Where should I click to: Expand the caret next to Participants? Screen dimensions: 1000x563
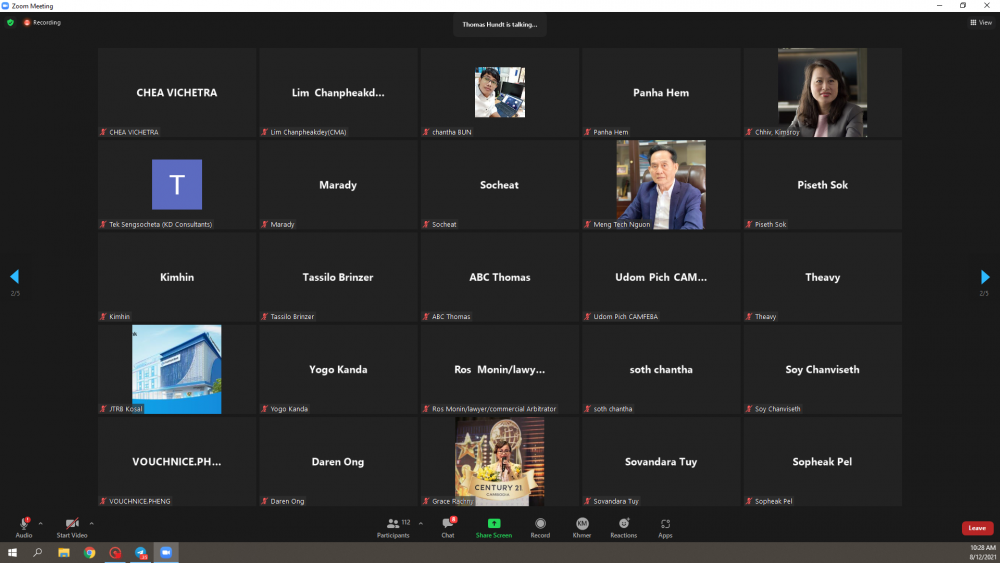(420, 522)
